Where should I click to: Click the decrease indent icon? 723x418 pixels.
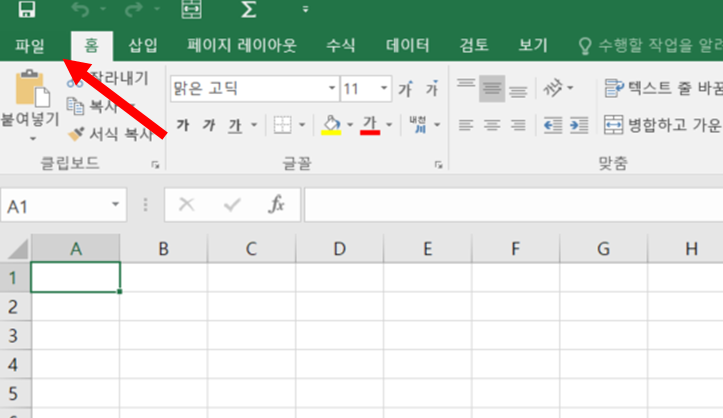(x=553, y=125)
